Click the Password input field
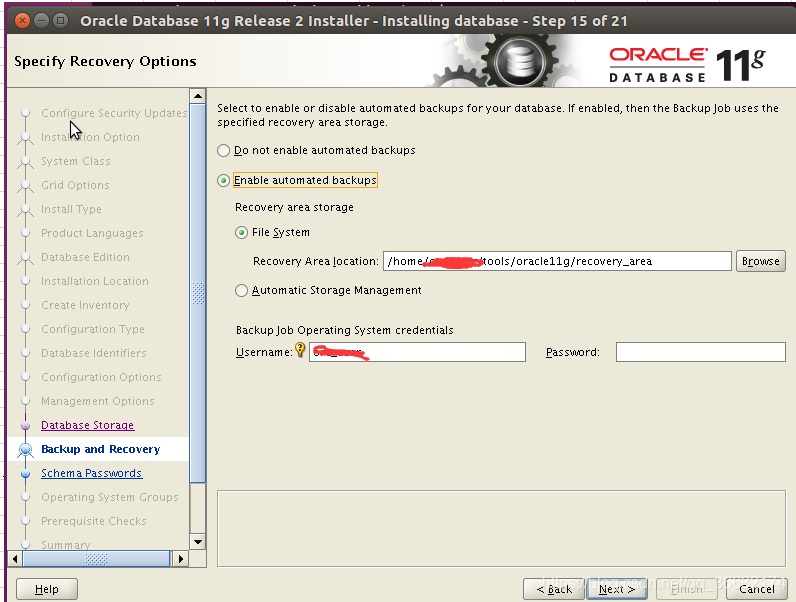This screenshot has width=796, height=602. (x=701, y=352)
